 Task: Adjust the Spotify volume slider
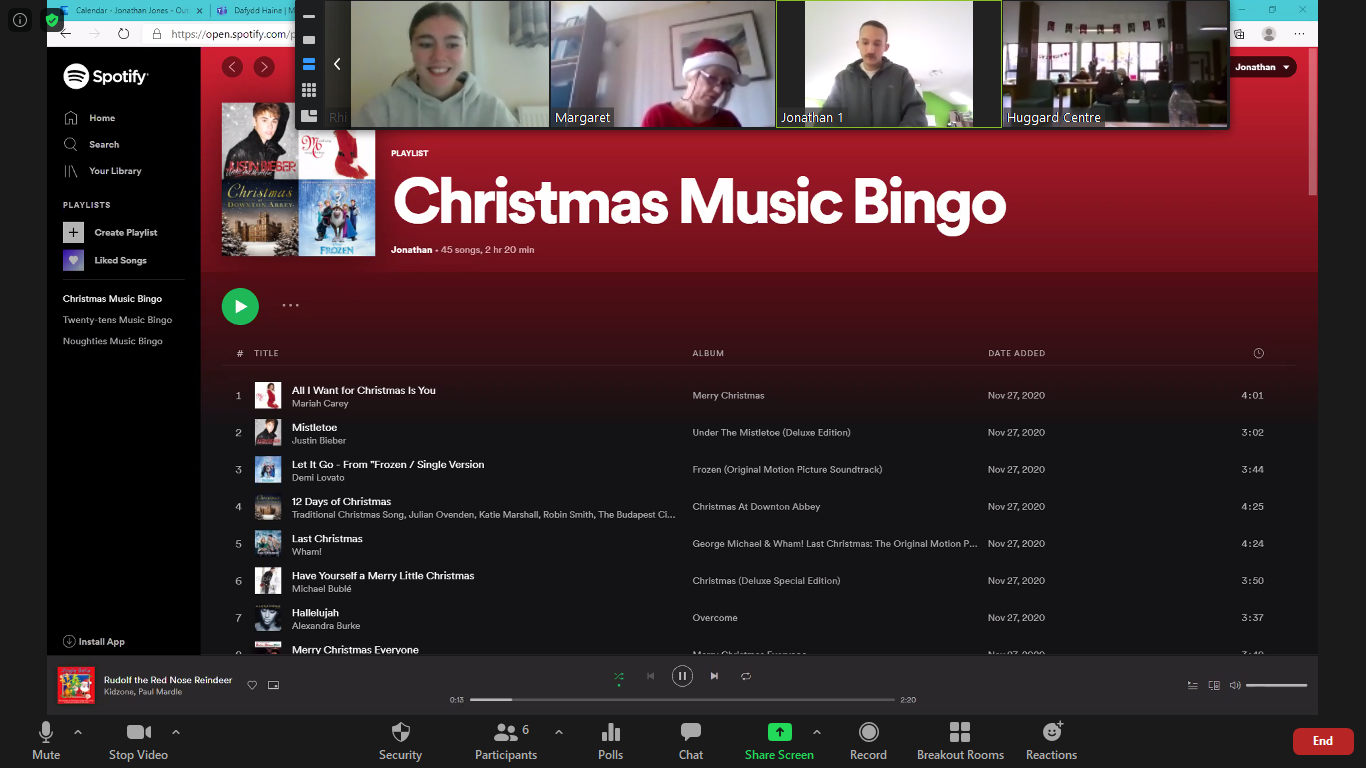click(x=1277, y=685)
